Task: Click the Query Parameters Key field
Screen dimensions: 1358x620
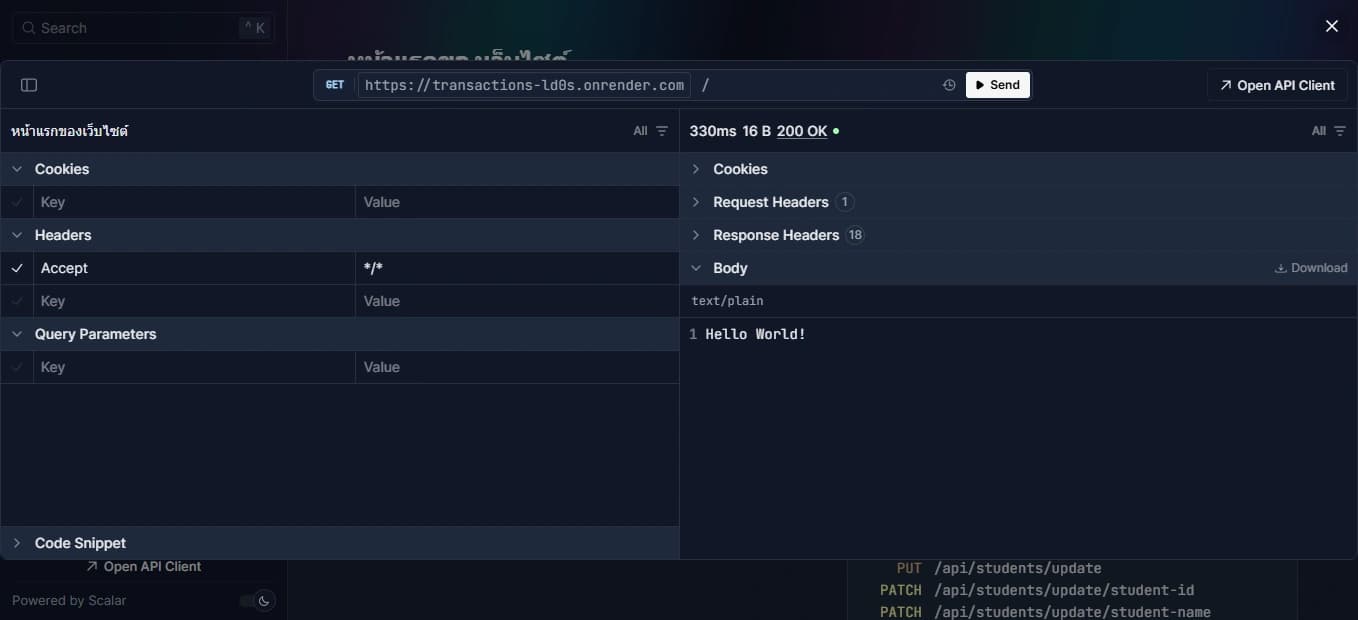Action: [x=195, y=367]
